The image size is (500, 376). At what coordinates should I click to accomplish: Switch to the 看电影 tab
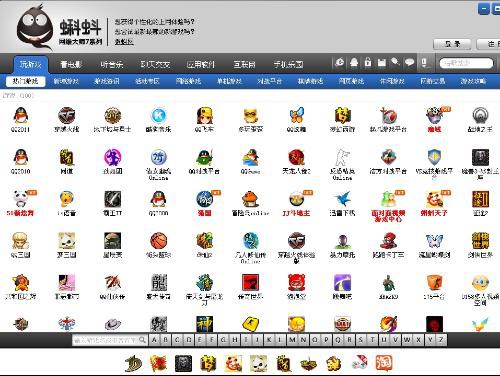(x=71, y=64)
